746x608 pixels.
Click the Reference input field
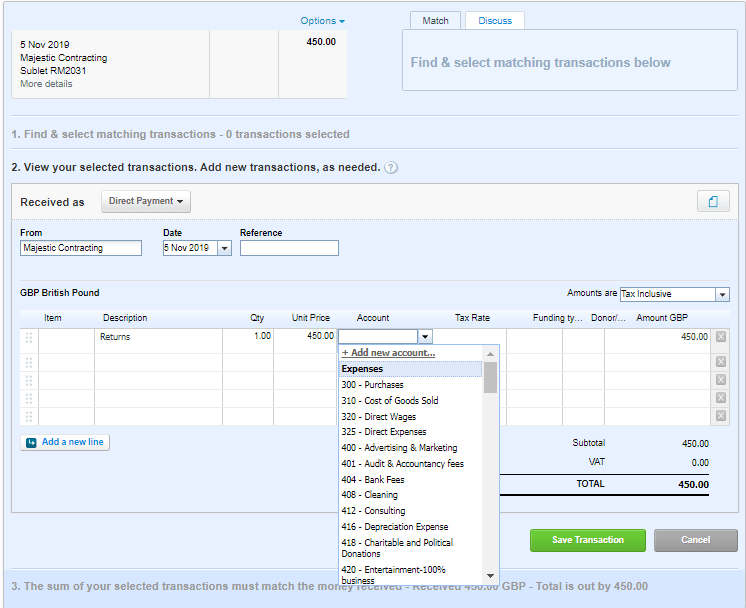coord(289,248)
